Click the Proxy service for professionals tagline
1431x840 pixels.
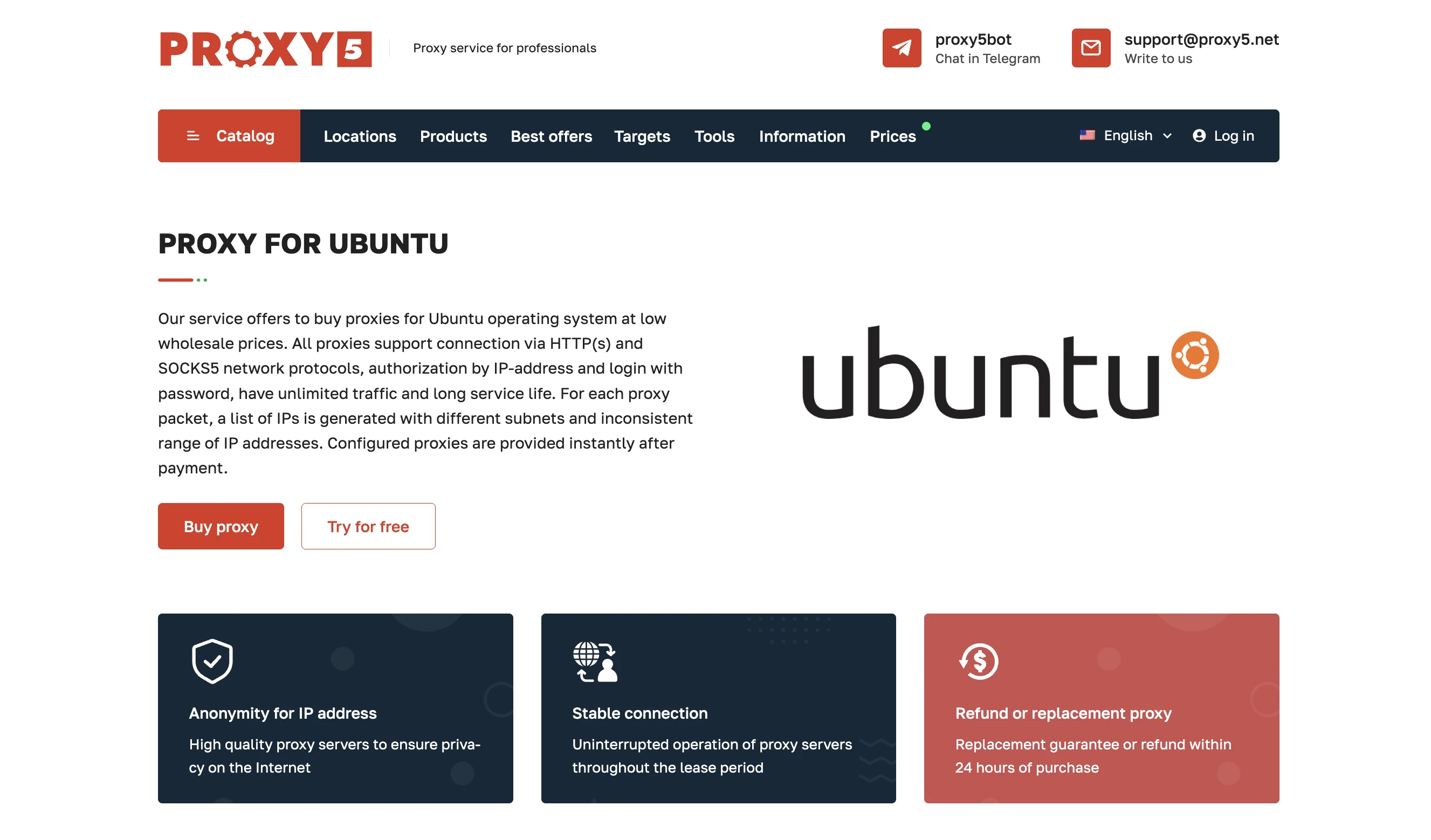[504, 49]
